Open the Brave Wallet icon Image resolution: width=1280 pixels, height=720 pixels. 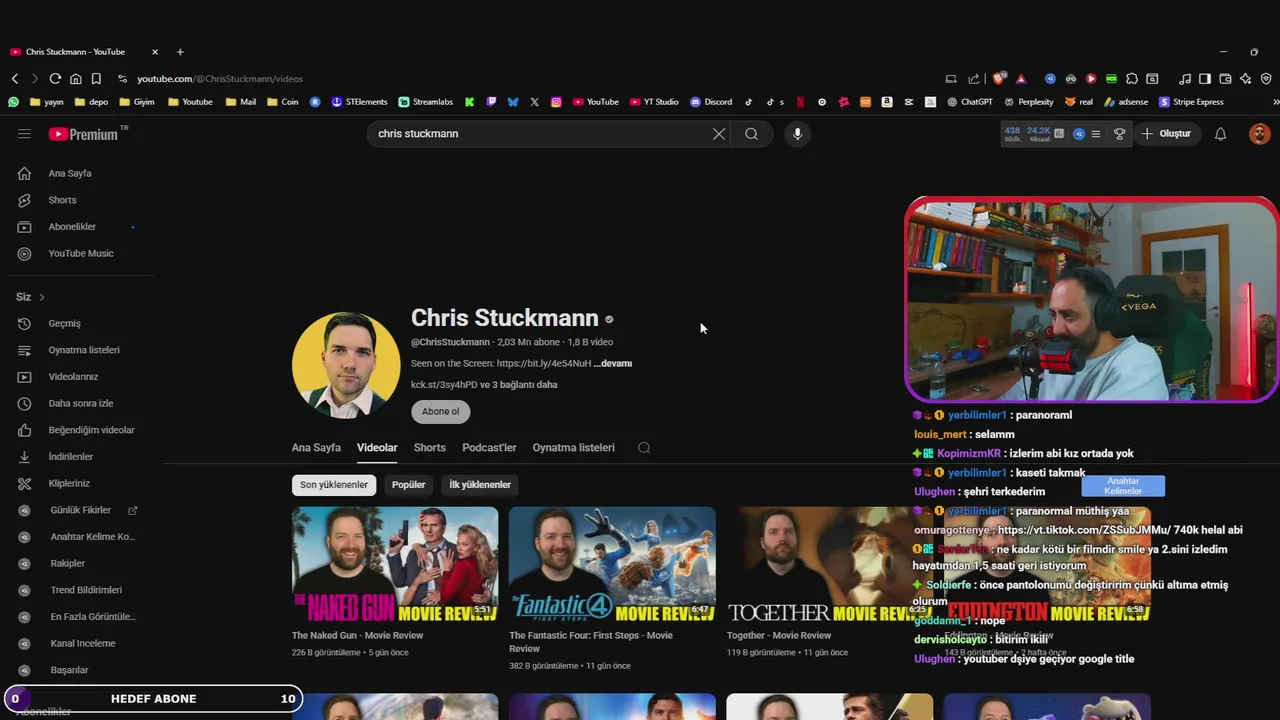[1225, 79]
